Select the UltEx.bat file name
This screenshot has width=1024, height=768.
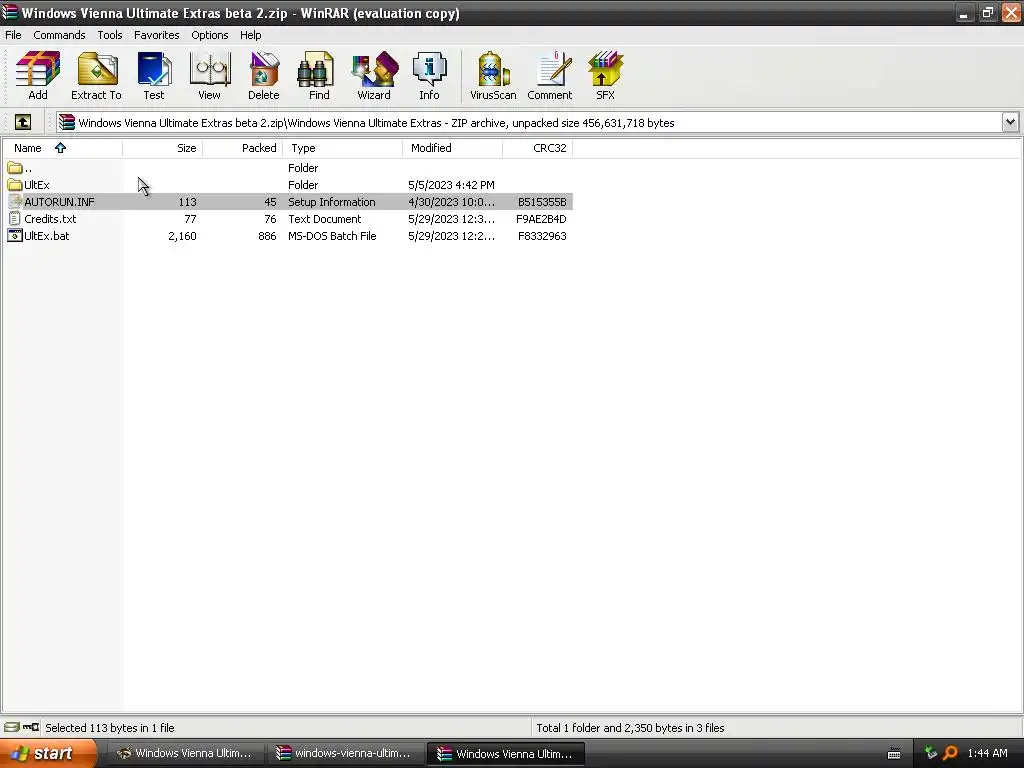point(46,236)
